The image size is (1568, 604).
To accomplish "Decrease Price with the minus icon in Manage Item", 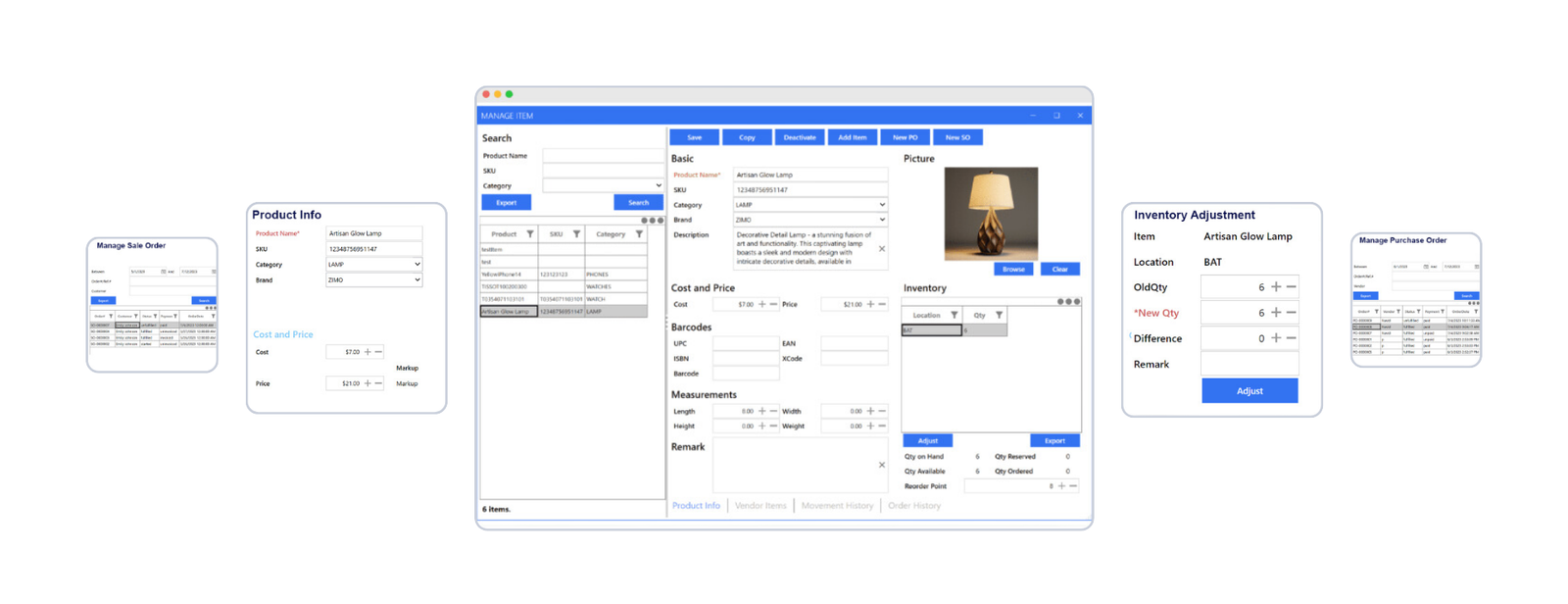I will coord(882,305).
